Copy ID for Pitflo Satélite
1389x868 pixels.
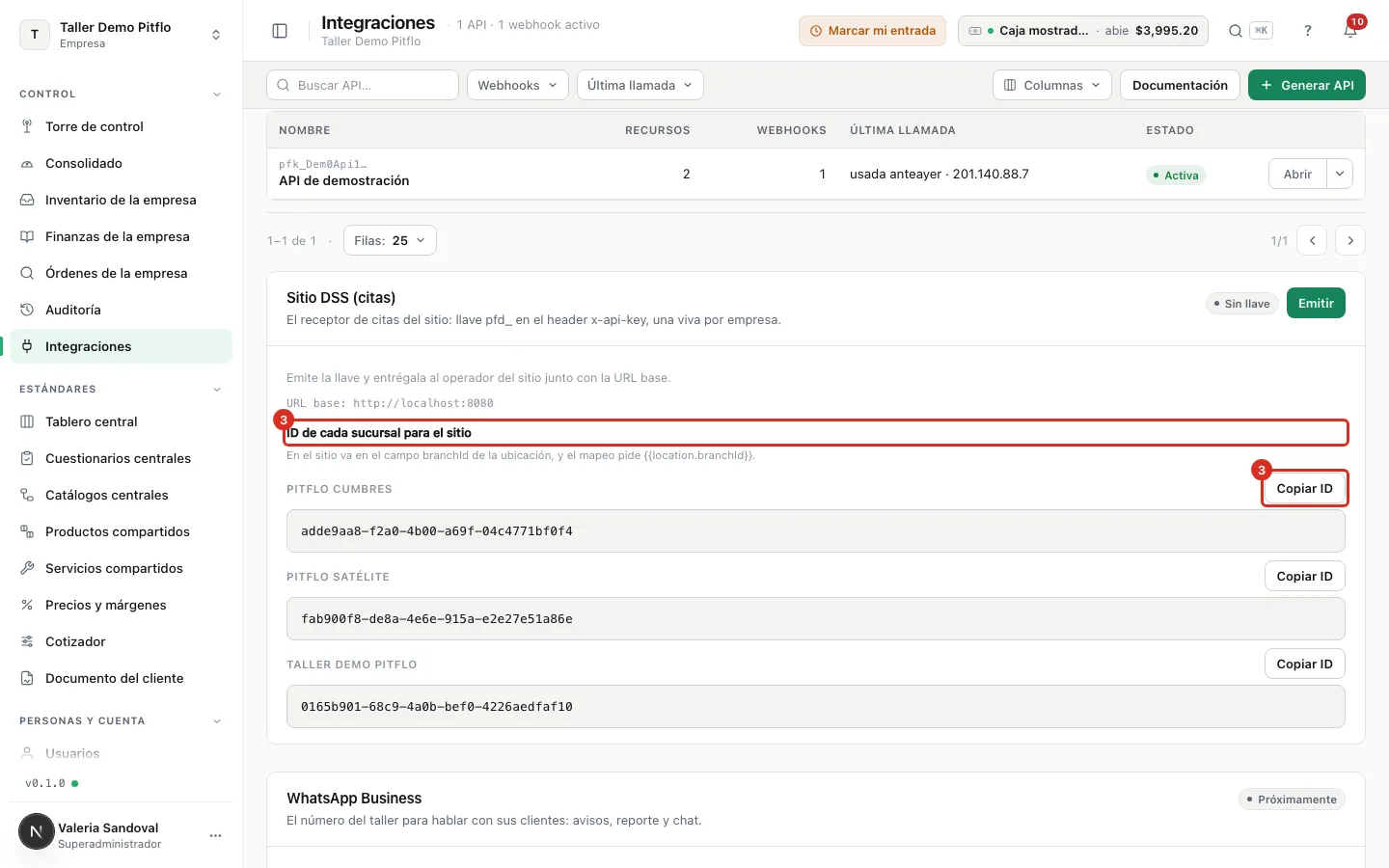coord(1304,576)
